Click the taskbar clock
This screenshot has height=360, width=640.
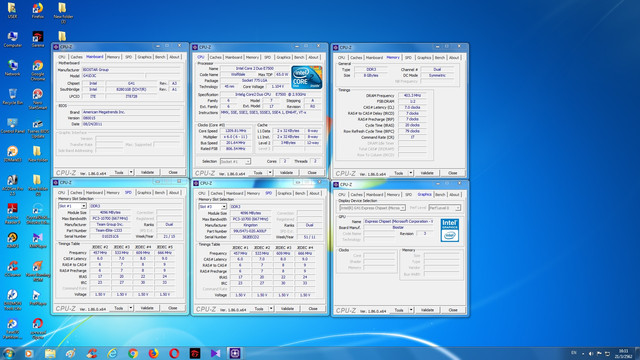tap(623, 353)
